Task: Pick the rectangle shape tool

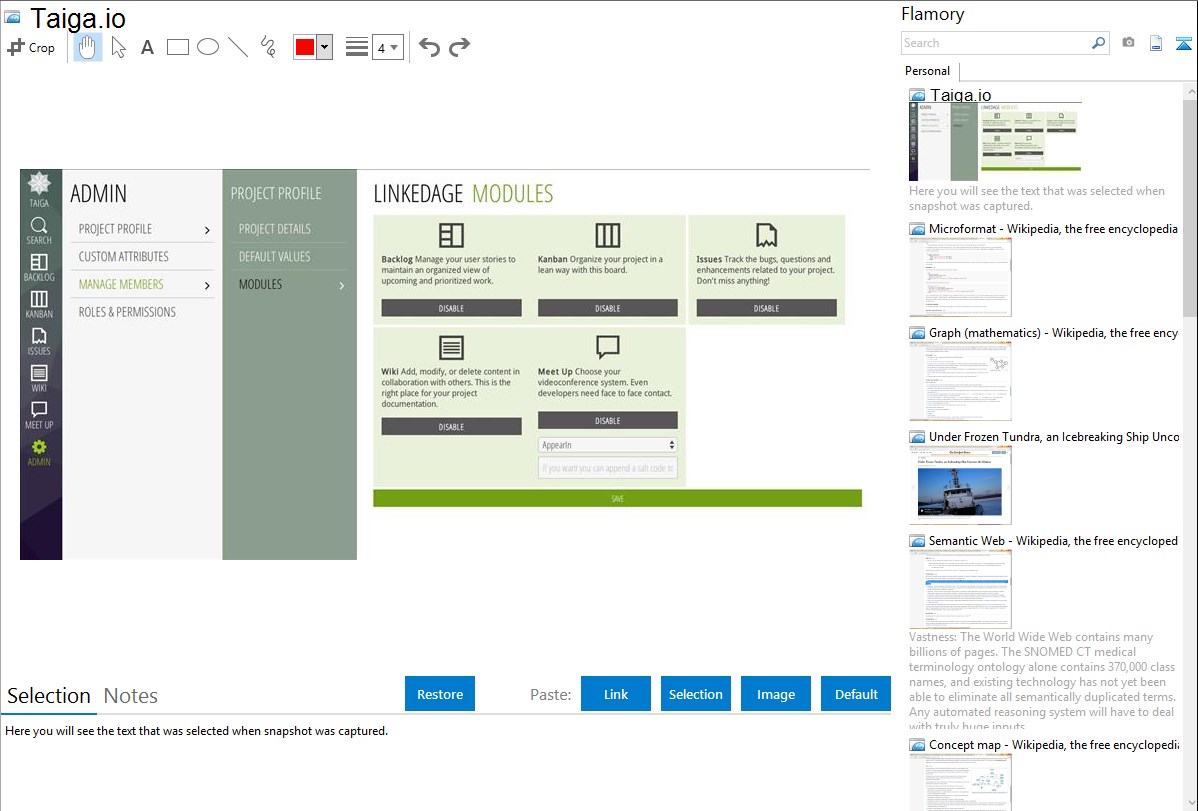Action: point(178,47)
